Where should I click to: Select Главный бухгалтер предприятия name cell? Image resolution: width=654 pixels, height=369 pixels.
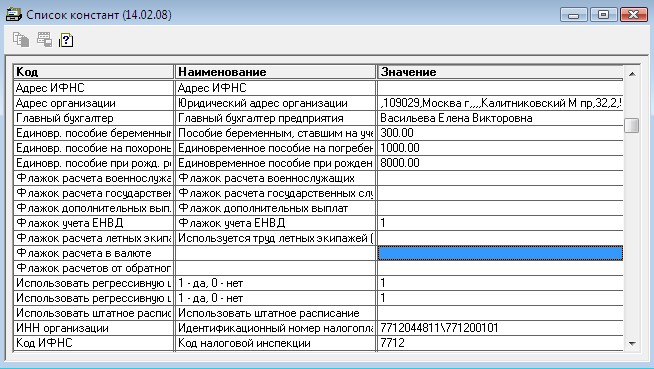[275, 118]
